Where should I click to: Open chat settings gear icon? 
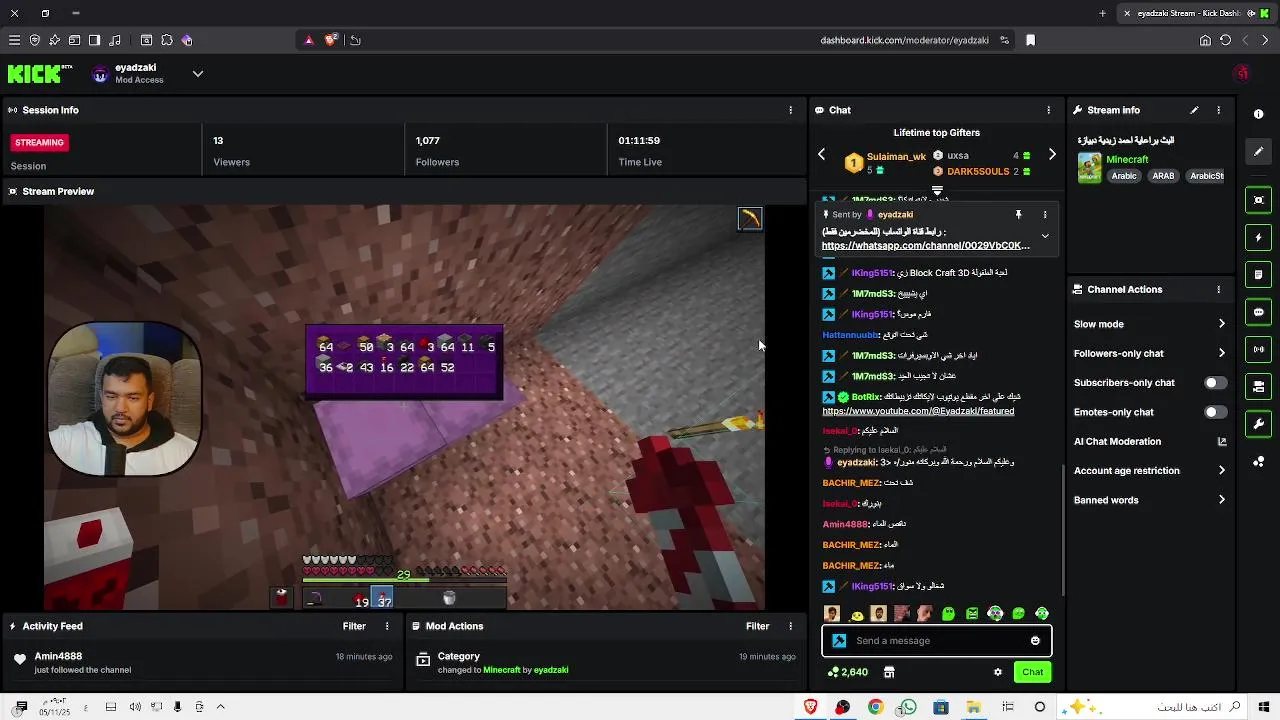click(998, 672)
